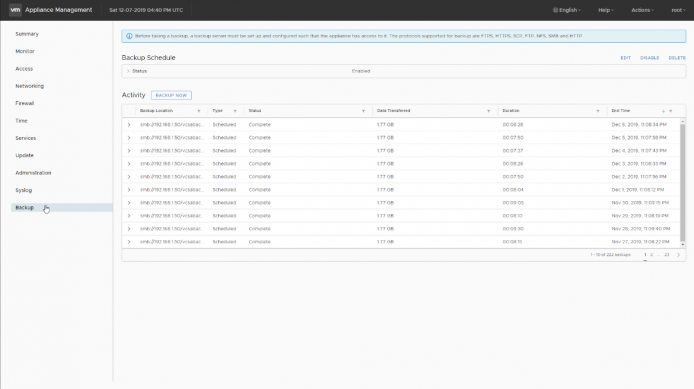Viewport: 694px width, 389px height.
Task: Click the Appliance Management title
Action: [58, 10]
